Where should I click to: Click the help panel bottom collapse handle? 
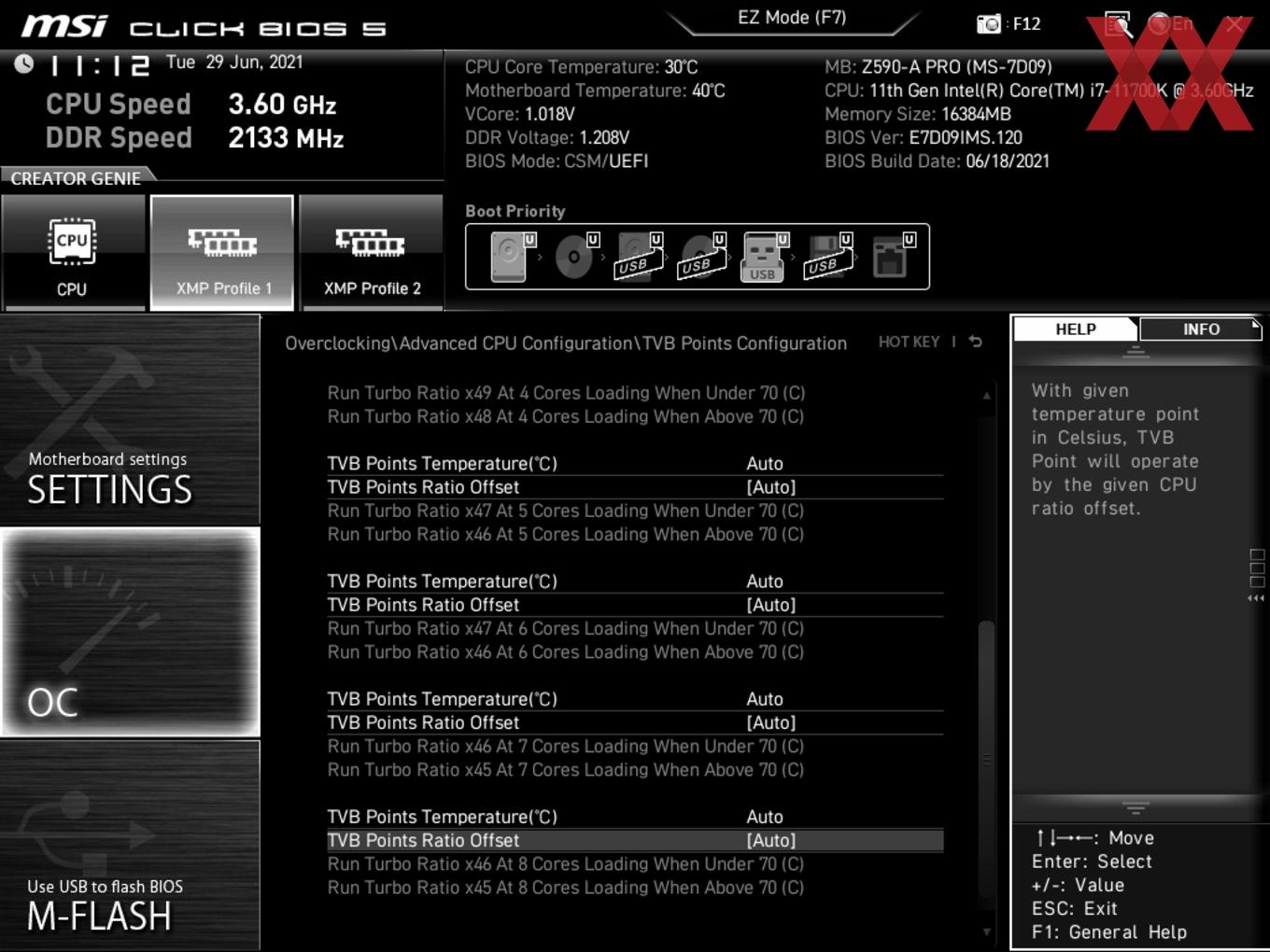pos(1136,808)
